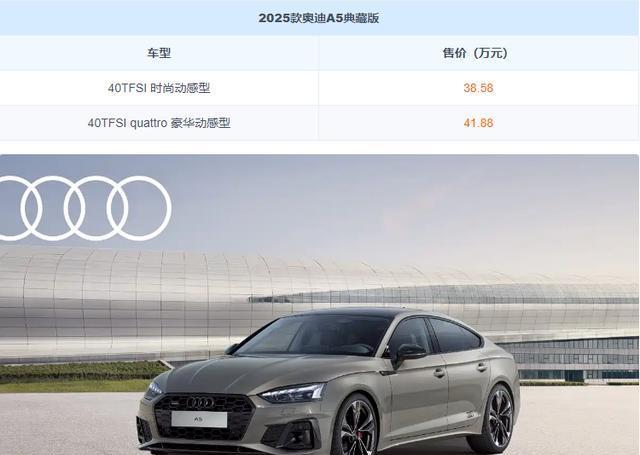The height and width of the screenshot is (455, 640).
Task: Click the car's windshield
Action: [x=313, y=335]
